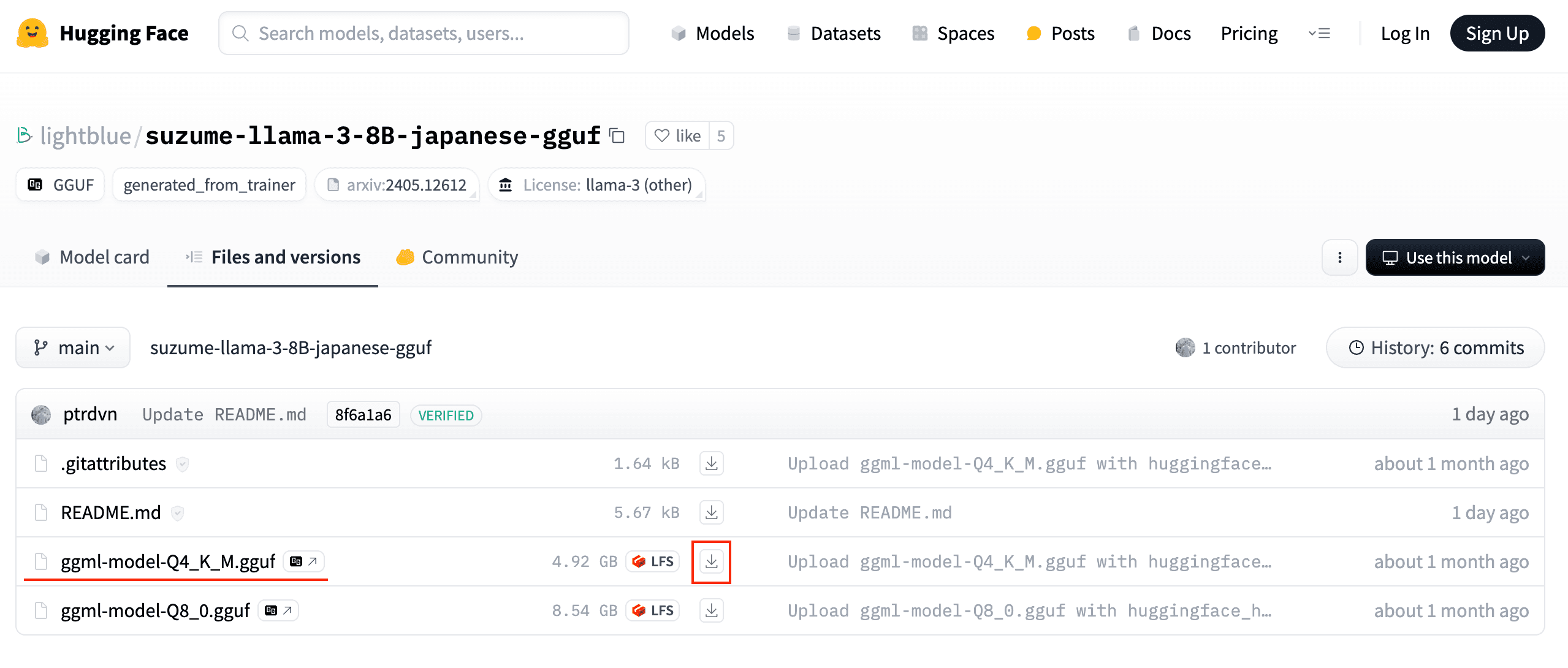Open the three-dot more options menu
Image resolution: width=1568 pixels, height=668 pixels.
coord(1339,257)
